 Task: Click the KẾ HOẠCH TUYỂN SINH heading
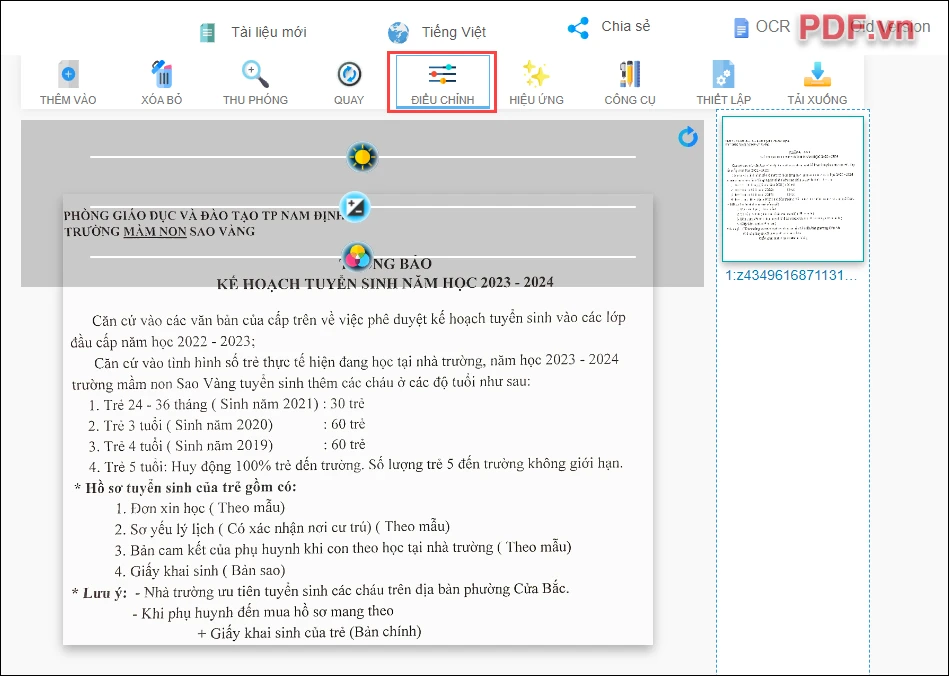click(385, 283)
